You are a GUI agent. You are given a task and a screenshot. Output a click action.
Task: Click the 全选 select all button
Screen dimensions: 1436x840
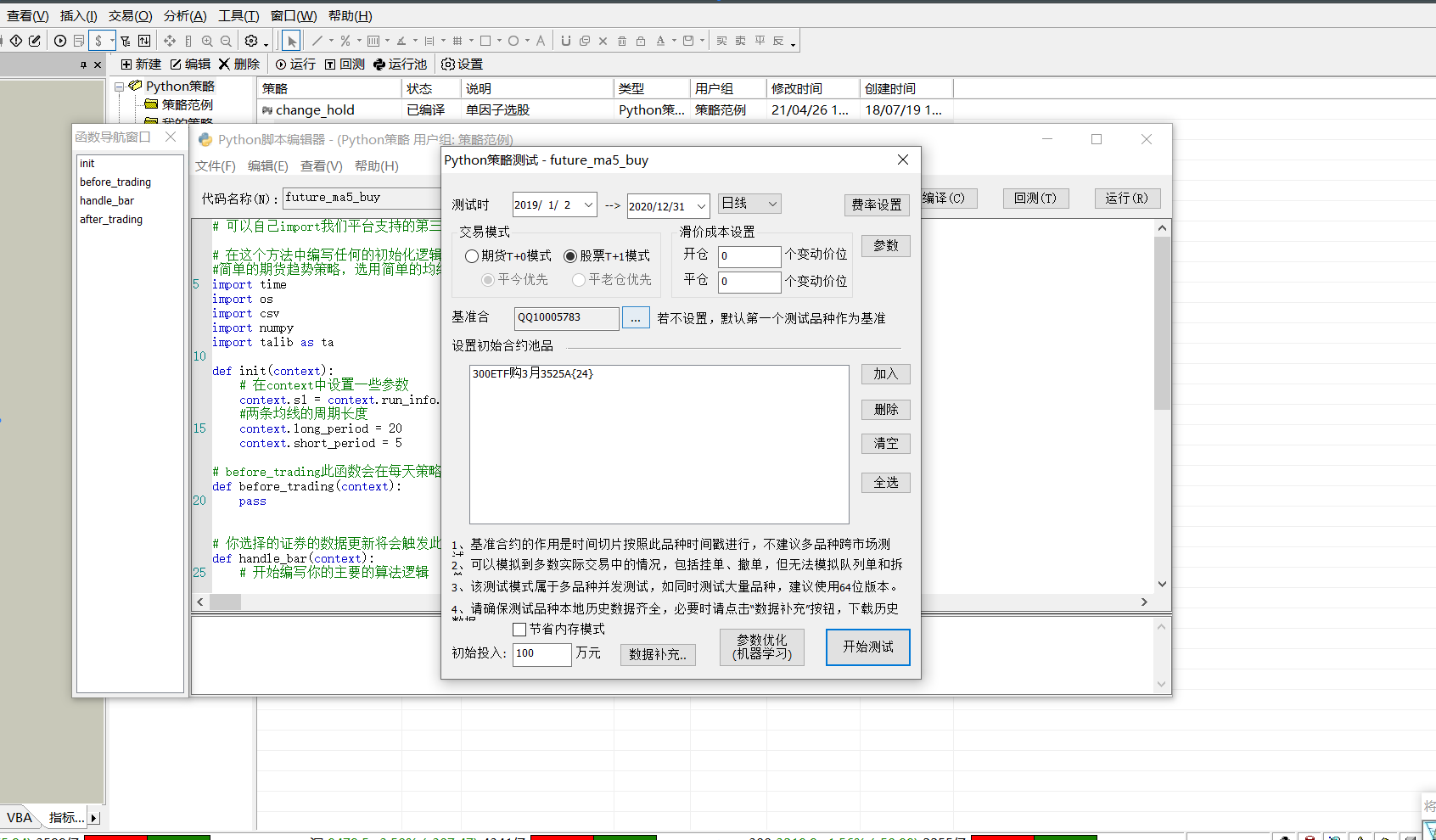(x=886, y=483)
